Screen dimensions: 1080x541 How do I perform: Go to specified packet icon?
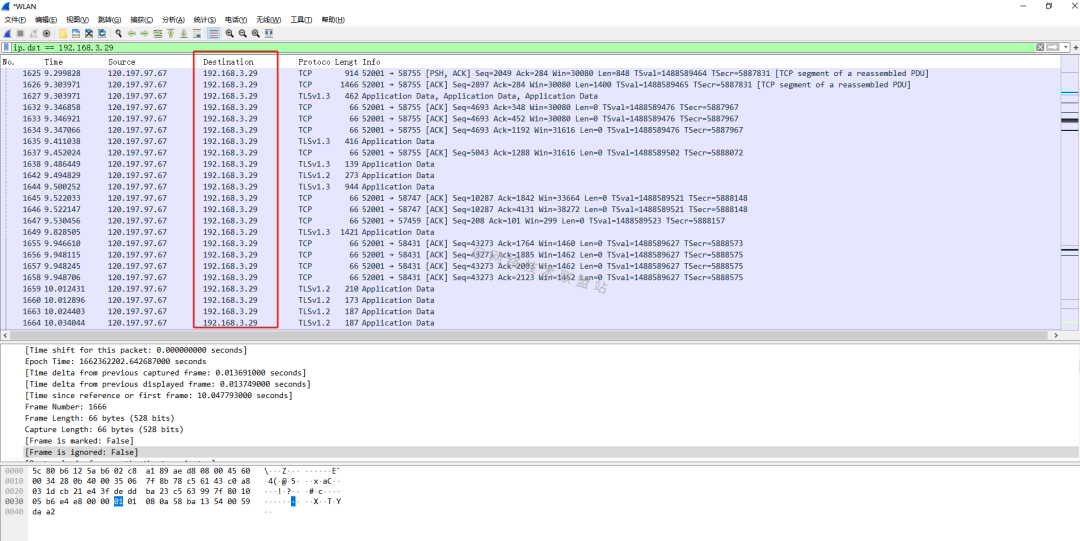click(158, 33)
